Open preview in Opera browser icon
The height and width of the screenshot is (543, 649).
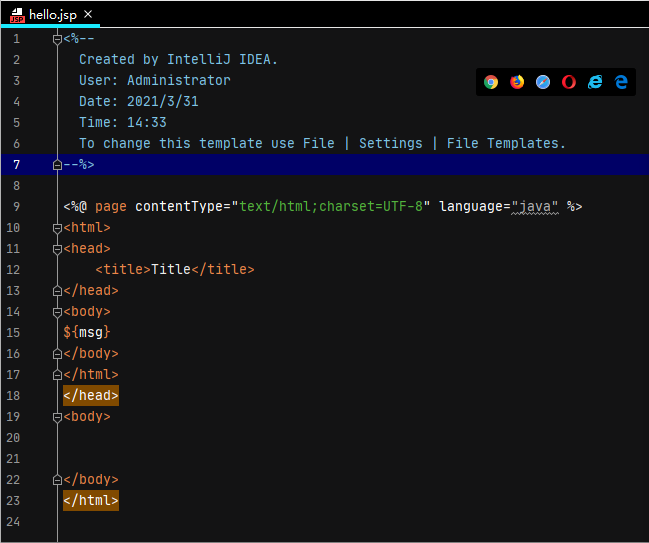(569, 82)
